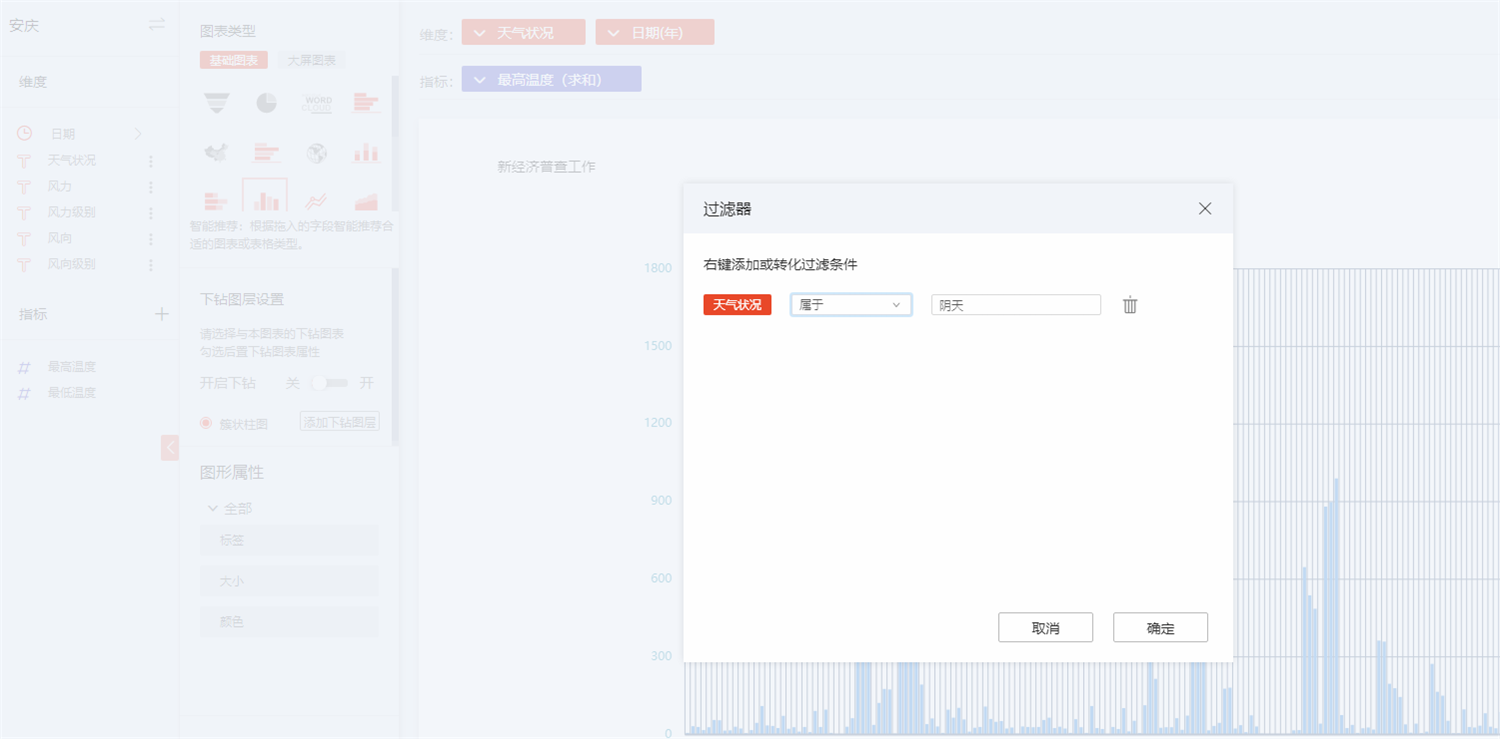Screen dimensions: 1500x739
Task: Select the stacked column chart type
Action: click(366, 153)
